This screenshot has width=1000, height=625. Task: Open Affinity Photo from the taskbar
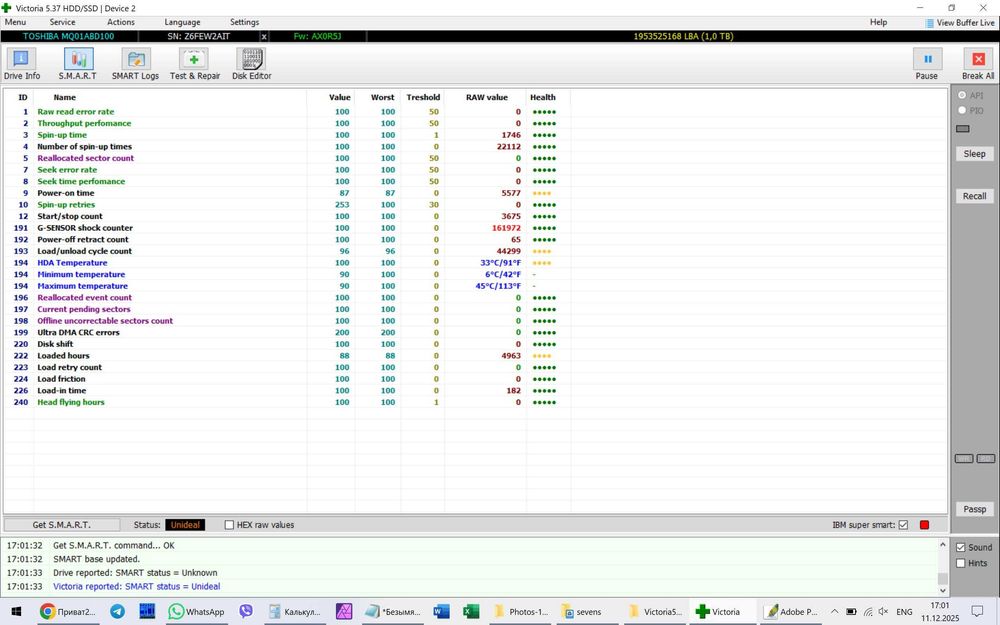pos(344,612)
